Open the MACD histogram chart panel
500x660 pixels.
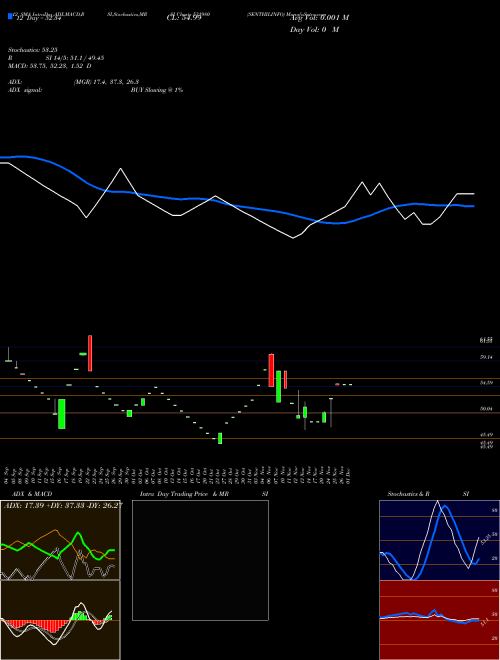pyautogui.click(x=60, y=620)
